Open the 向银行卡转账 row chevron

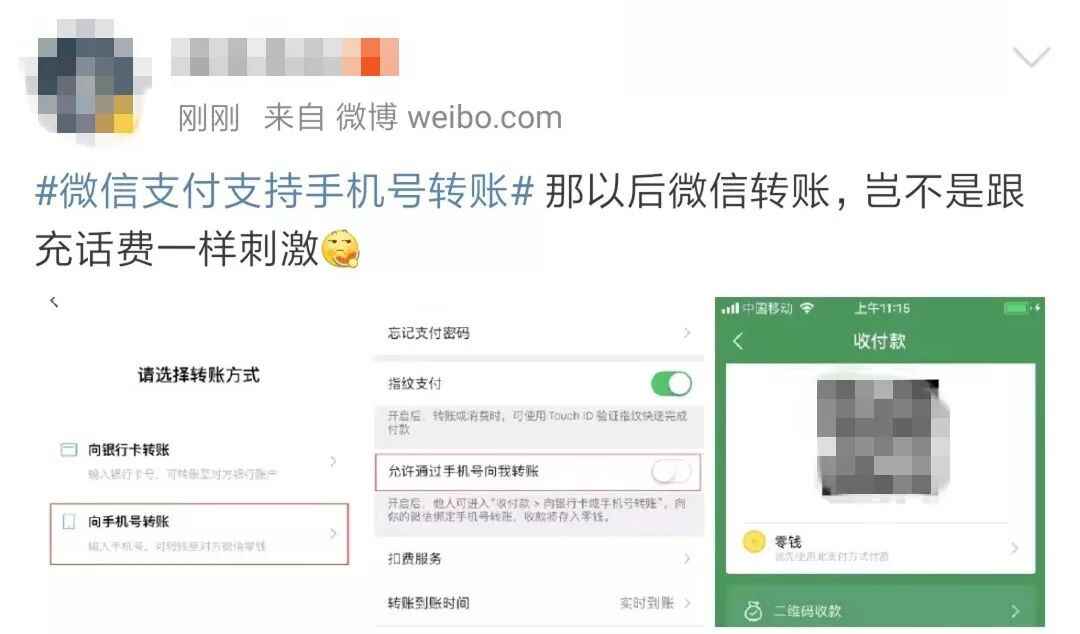(x=333, y=461)
